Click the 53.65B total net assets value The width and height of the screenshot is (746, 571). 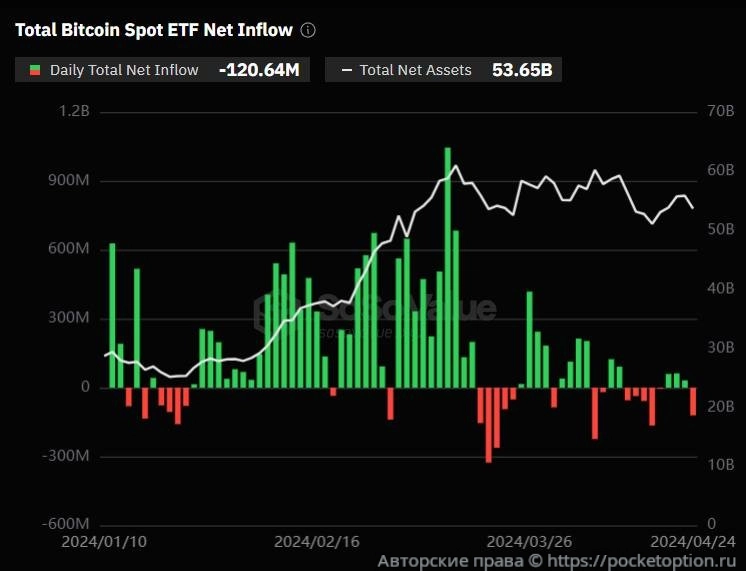point(521,70)
